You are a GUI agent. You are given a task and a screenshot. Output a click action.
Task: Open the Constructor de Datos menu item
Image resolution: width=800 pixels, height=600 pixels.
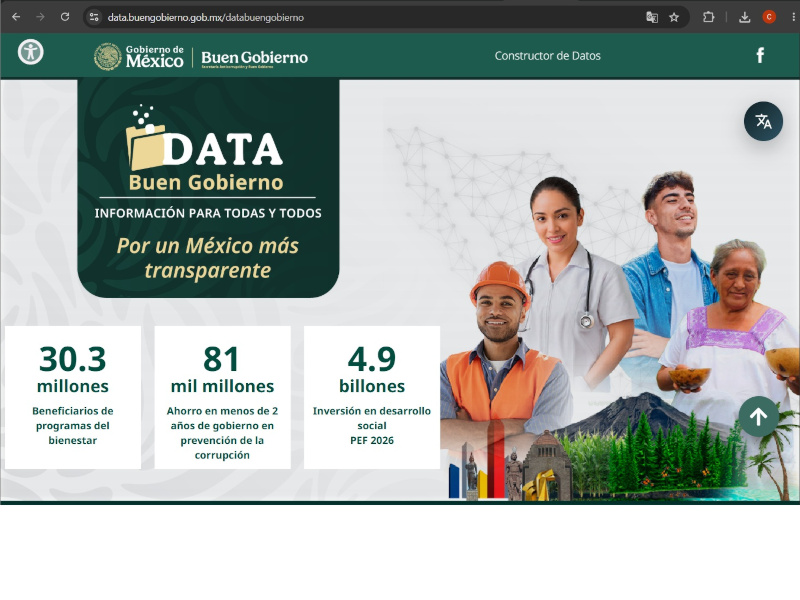click(x=547, y=56)
